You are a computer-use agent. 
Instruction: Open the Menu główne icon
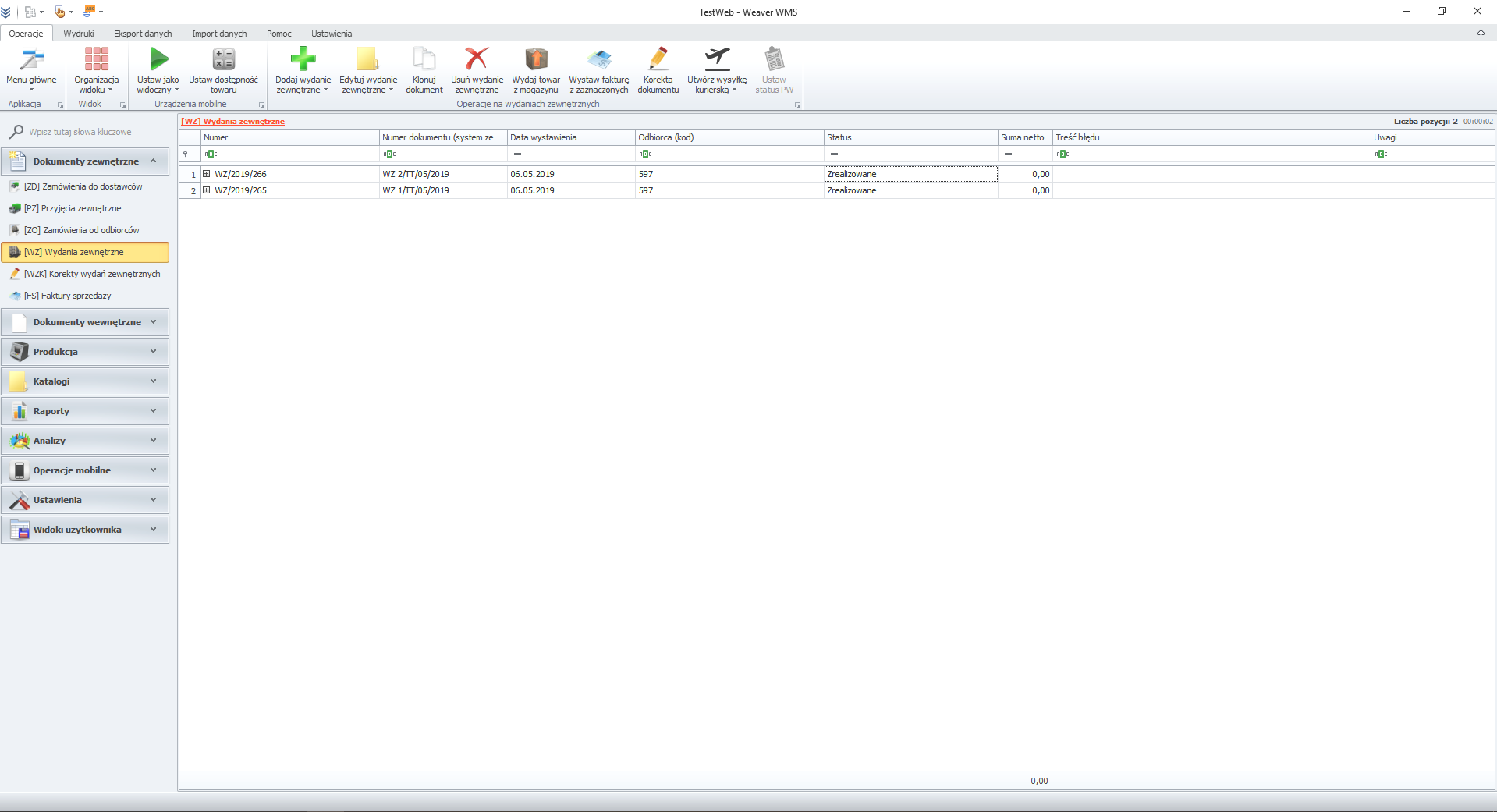[x=31, y=59]
